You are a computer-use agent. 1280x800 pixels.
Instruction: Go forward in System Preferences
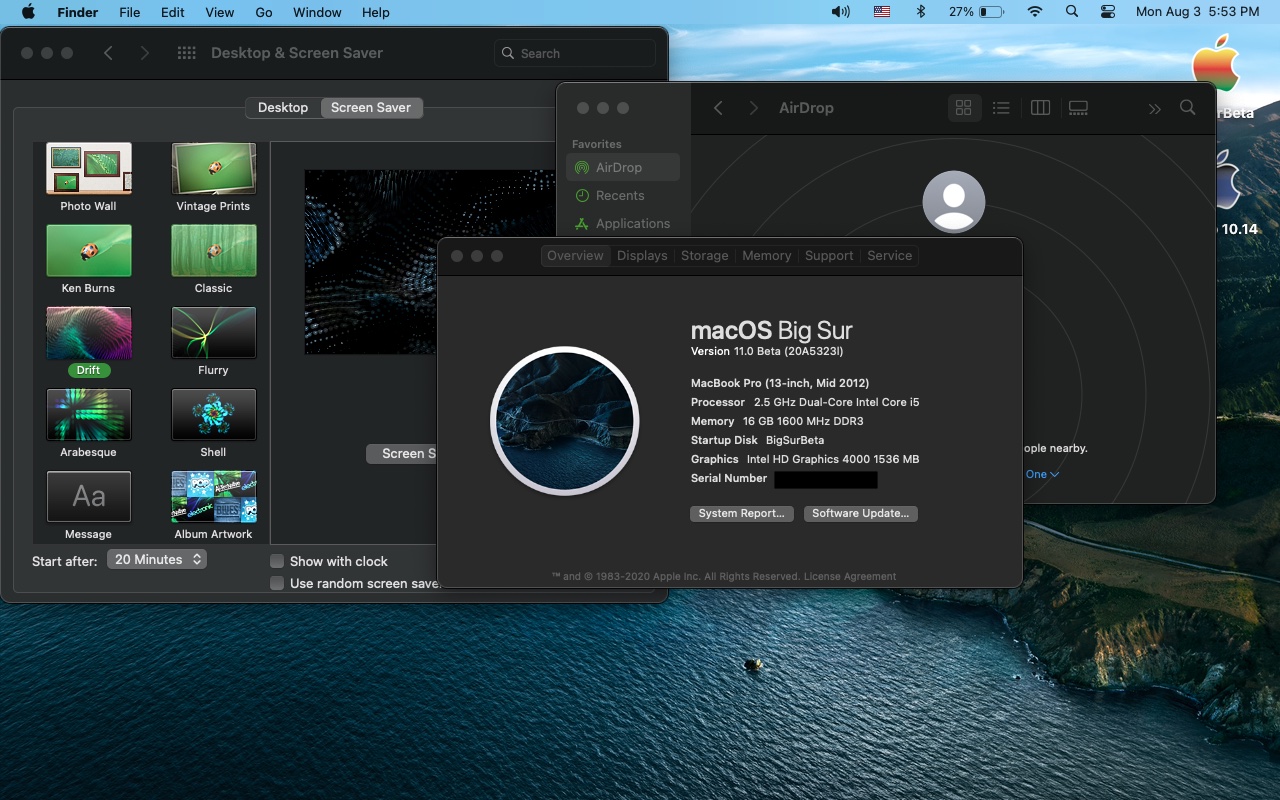point(145,53)
